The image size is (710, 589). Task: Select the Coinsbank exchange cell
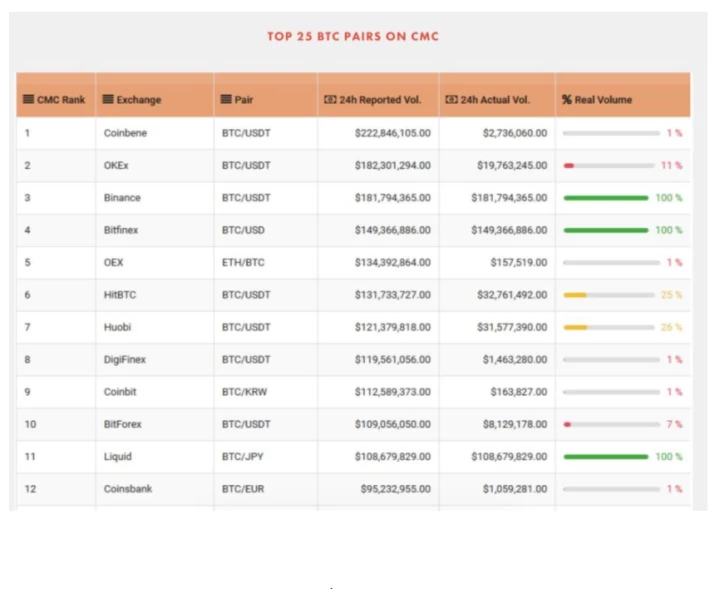tap(155, 489)
